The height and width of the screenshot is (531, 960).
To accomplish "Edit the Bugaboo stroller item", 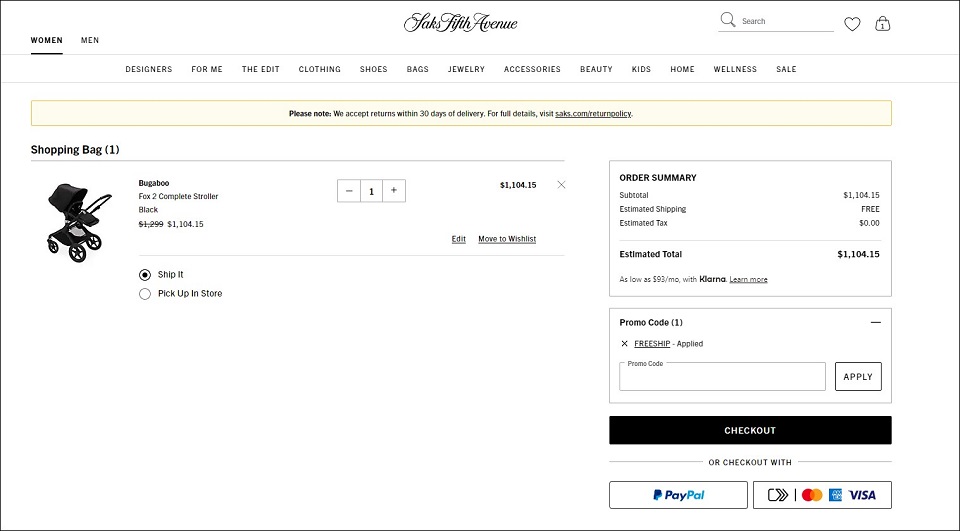I will (459, 239).
